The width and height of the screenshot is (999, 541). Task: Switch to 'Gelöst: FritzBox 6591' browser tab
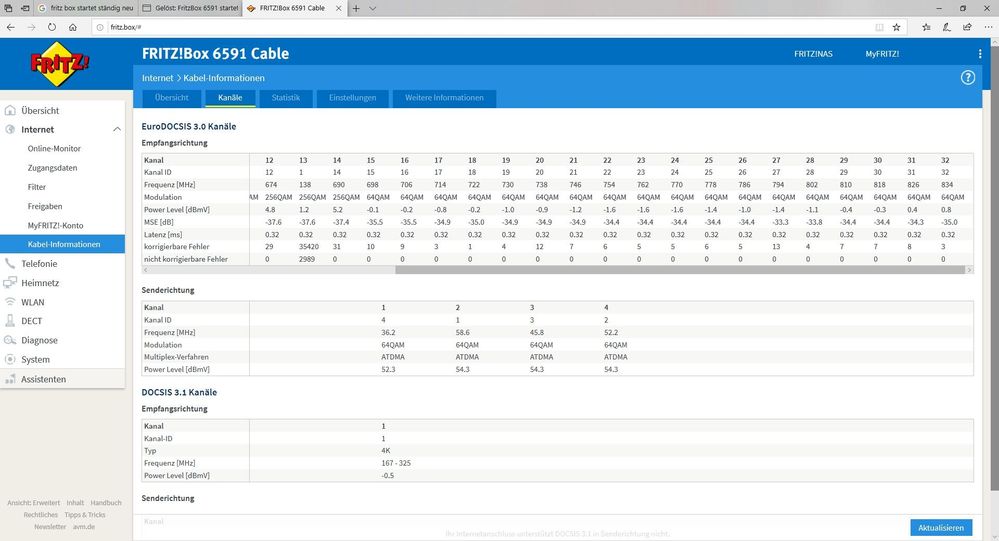click(190, 8)
